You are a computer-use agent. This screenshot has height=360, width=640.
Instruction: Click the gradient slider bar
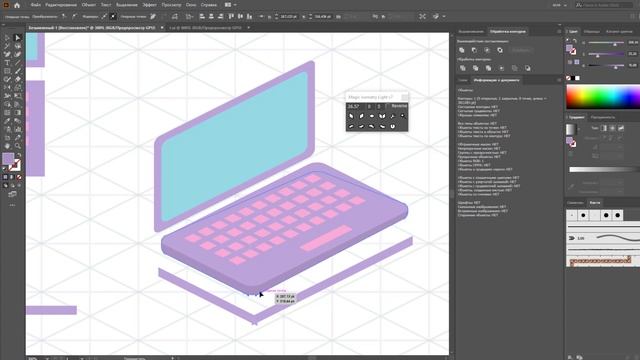click(x=604, y=169)
